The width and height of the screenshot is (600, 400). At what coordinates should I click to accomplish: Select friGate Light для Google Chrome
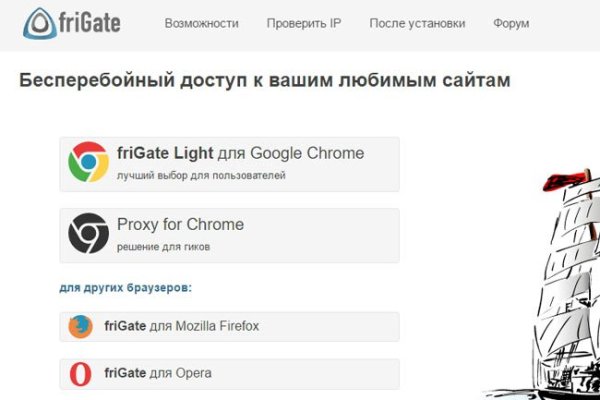pyautogui.click(x=240, y=153)
